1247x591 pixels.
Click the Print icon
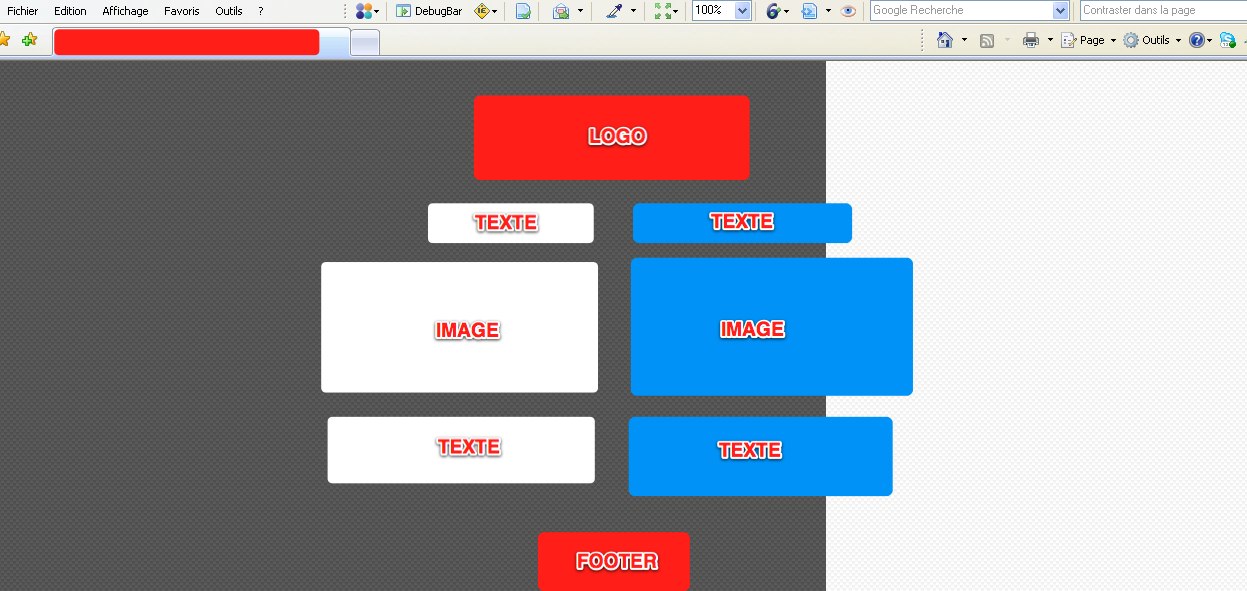pyautogui.click(x=1031, y=40)
